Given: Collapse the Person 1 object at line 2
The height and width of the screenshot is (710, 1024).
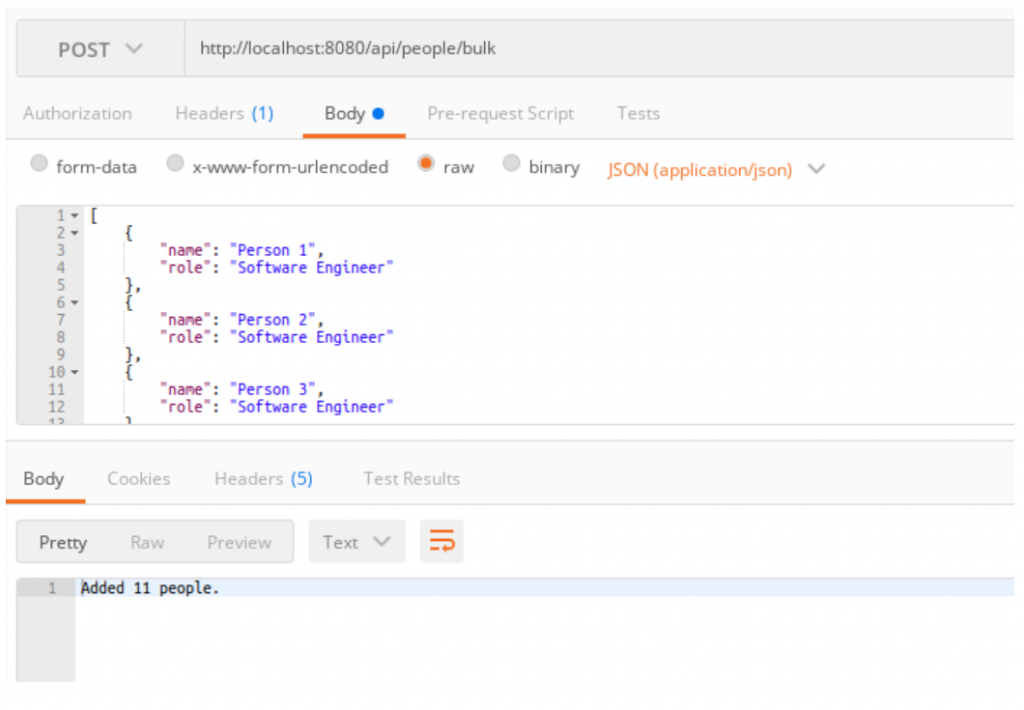Looking at the screenshot, I should [x=72, y=232].
